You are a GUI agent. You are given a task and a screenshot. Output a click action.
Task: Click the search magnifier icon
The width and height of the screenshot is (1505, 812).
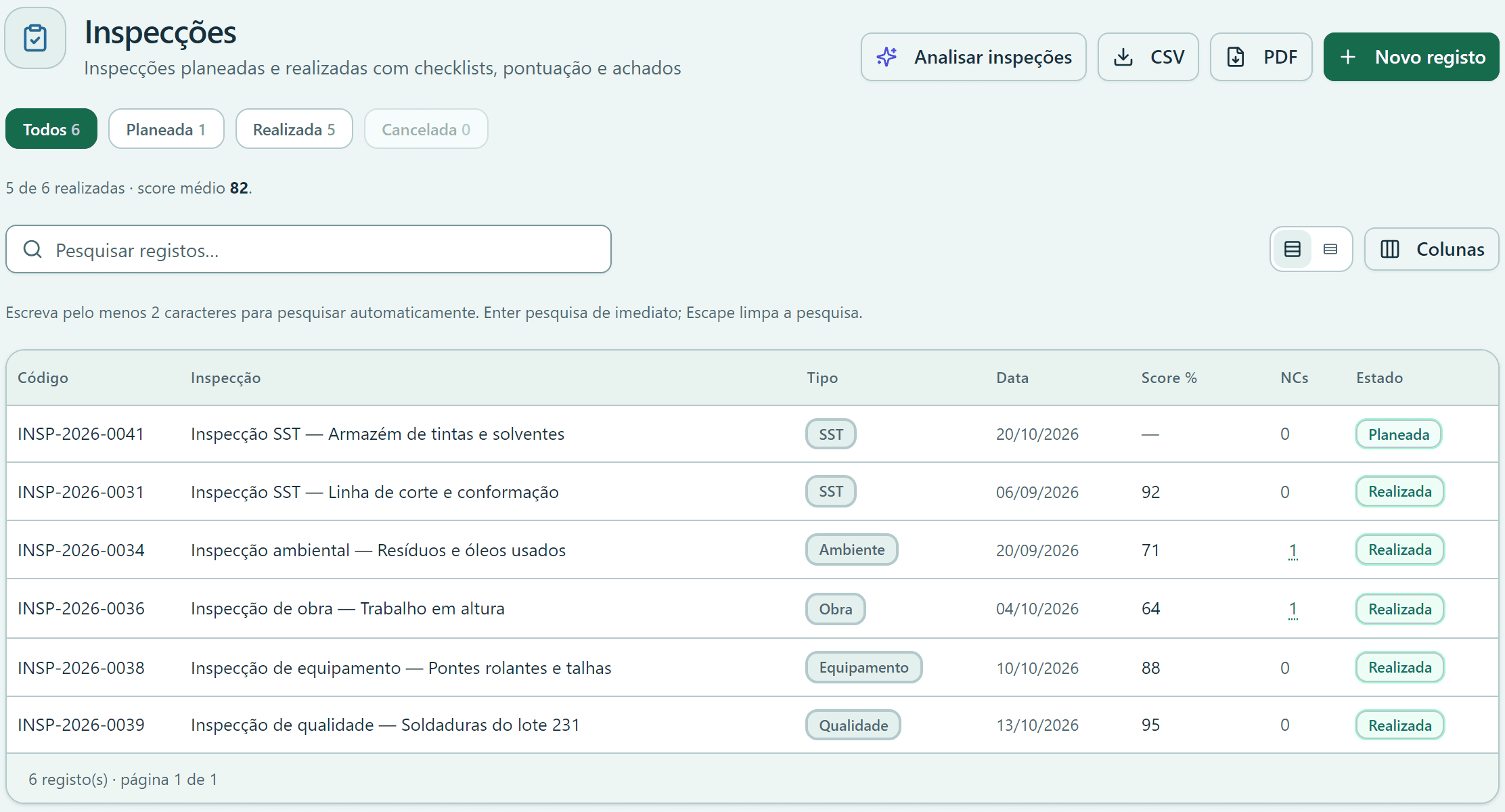click(32, 250)
